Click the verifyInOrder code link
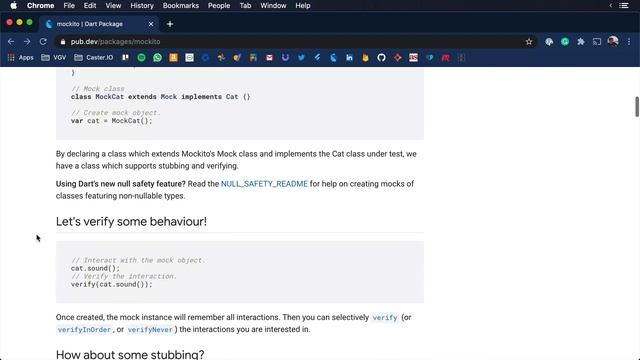The height and width of the screenshot is (360, 640). pos(84,330)
